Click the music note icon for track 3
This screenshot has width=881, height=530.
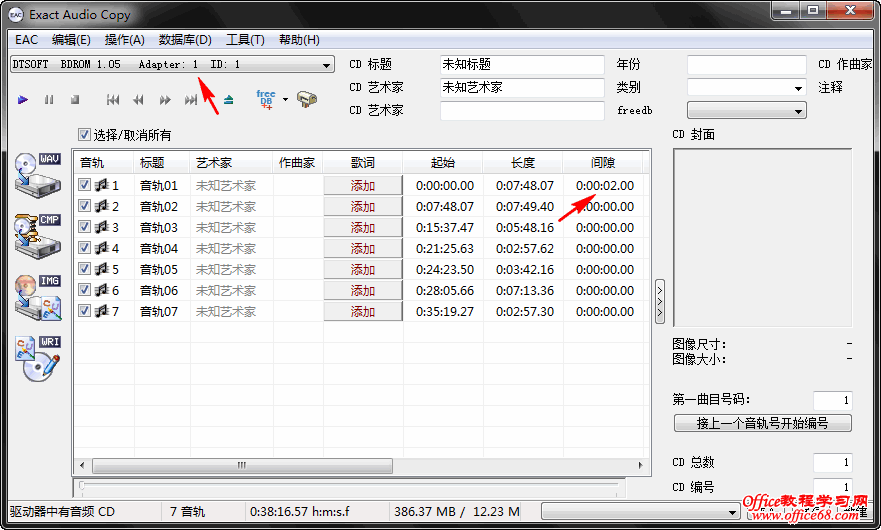tap(102, 227)
